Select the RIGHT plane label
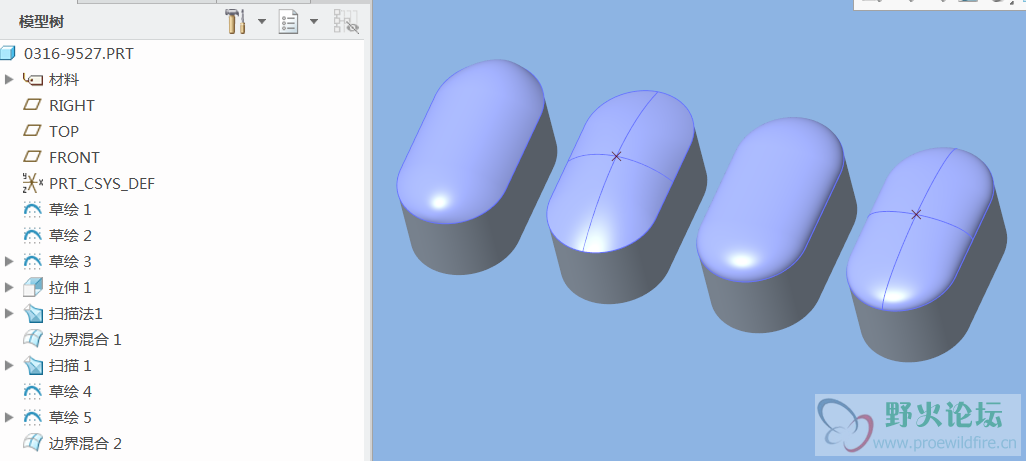Image resolution: width=1026 pixels, height=461 pixels. pyautogui.click(x=72, y=106)
